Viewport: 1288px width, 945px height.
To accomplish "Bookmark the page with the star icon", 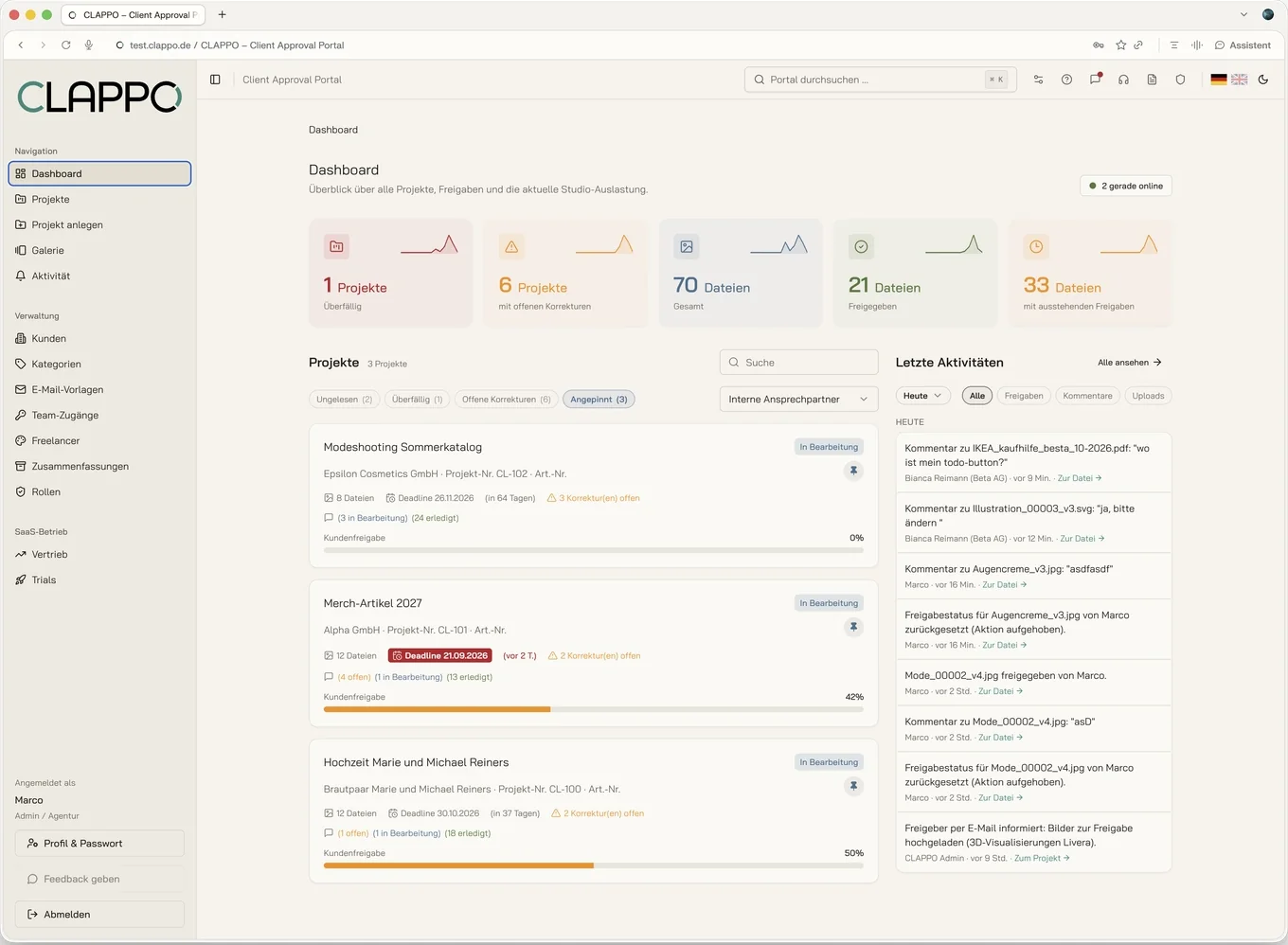I will (x=1121, y=45).
